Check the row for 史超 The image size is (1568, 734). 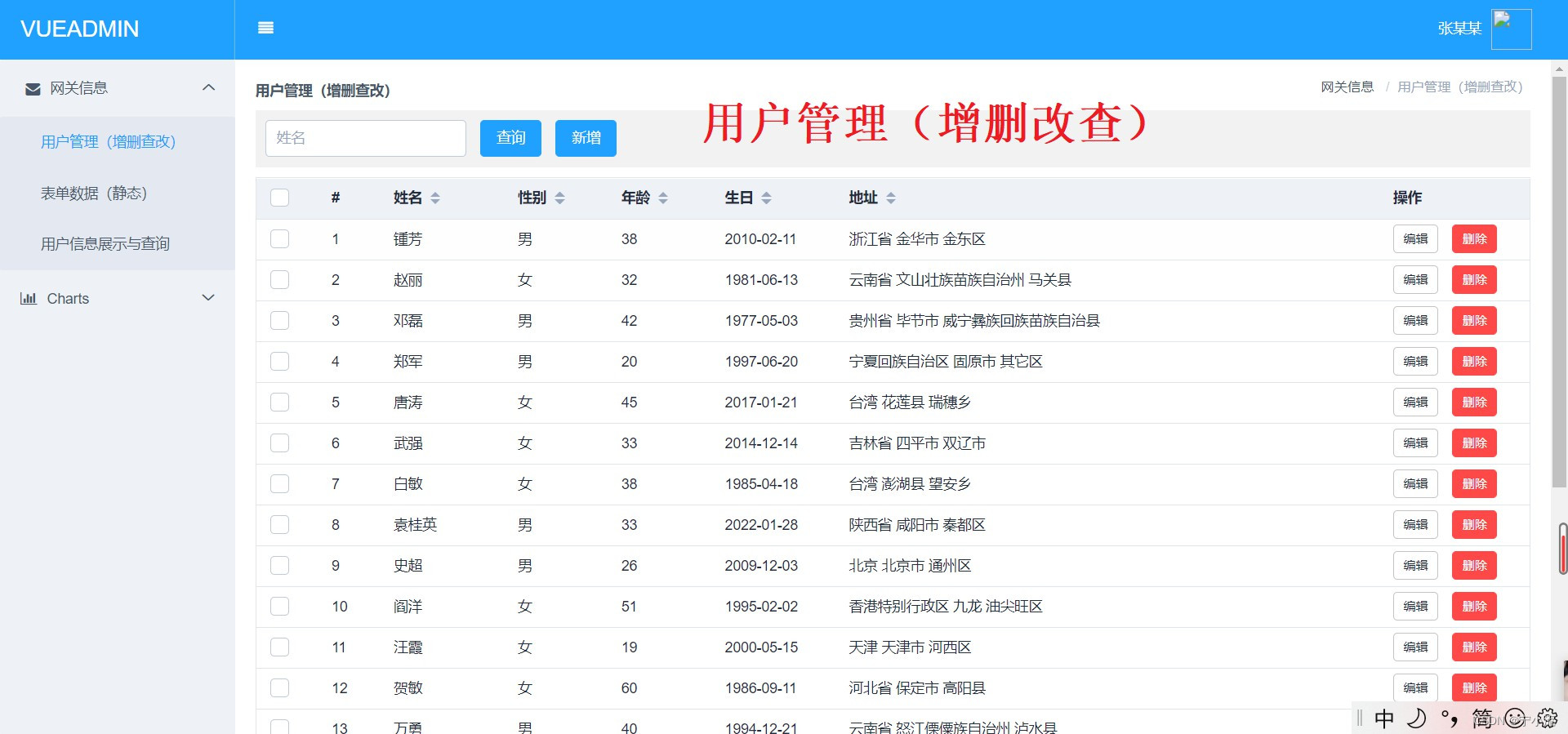pyautogui.click(x=280, y=565)
